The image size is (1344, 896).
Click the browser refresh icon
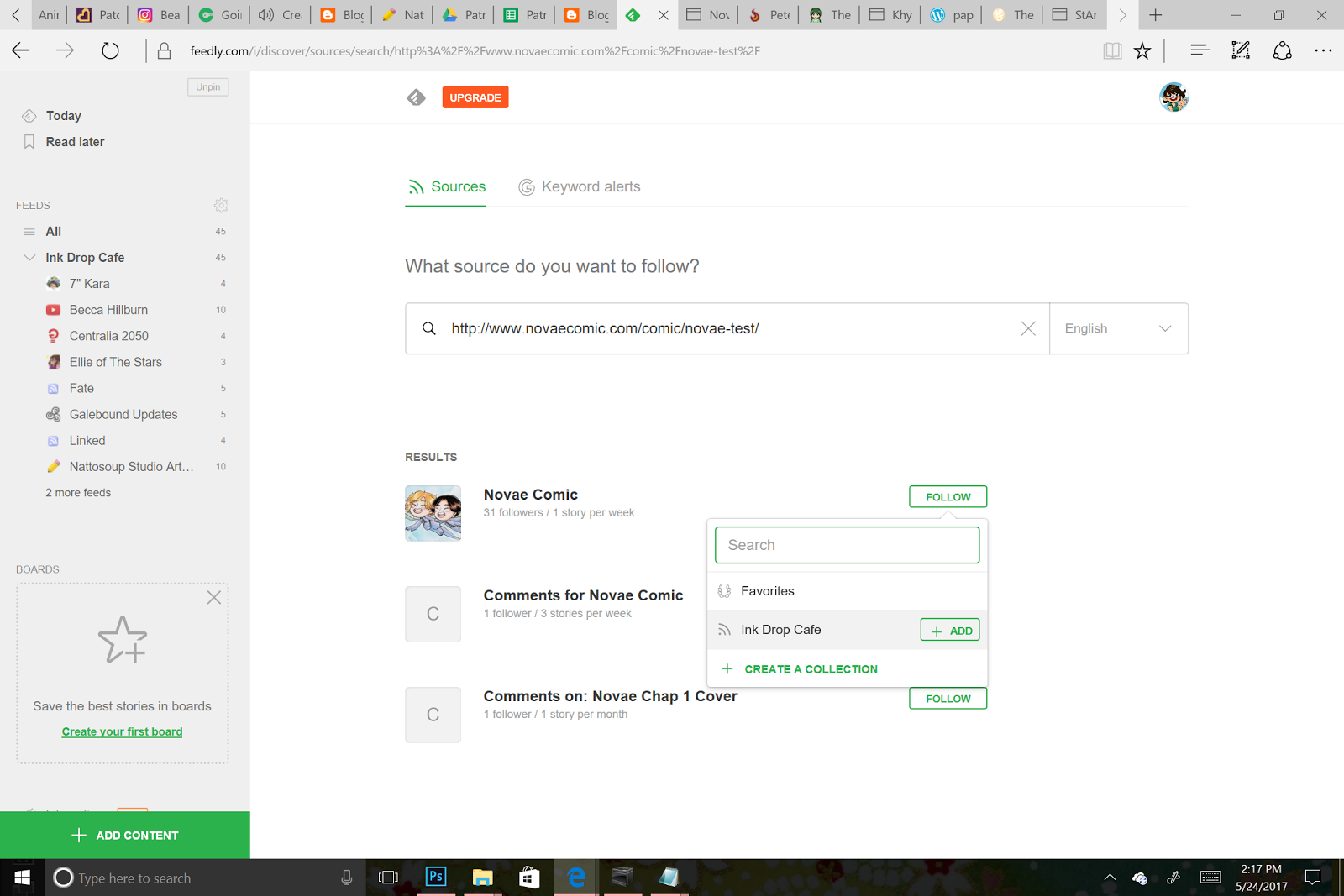110,51
